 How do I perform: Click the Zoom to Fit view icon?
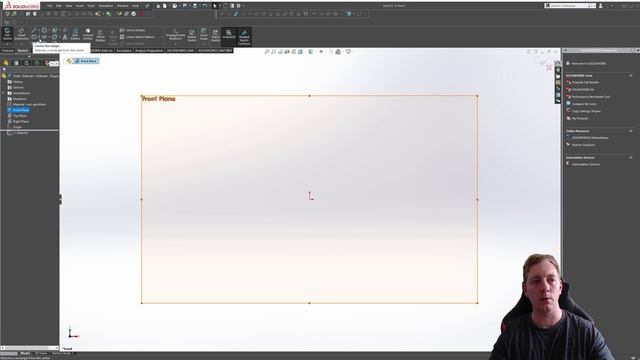pos(267,52)
